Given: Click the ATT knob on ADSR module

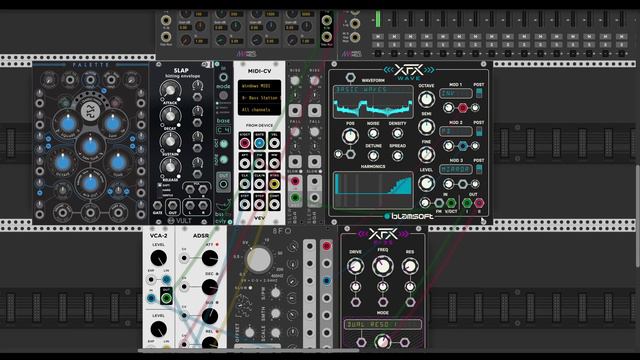Looking at the screenshot, I should (x=209, y=258).
